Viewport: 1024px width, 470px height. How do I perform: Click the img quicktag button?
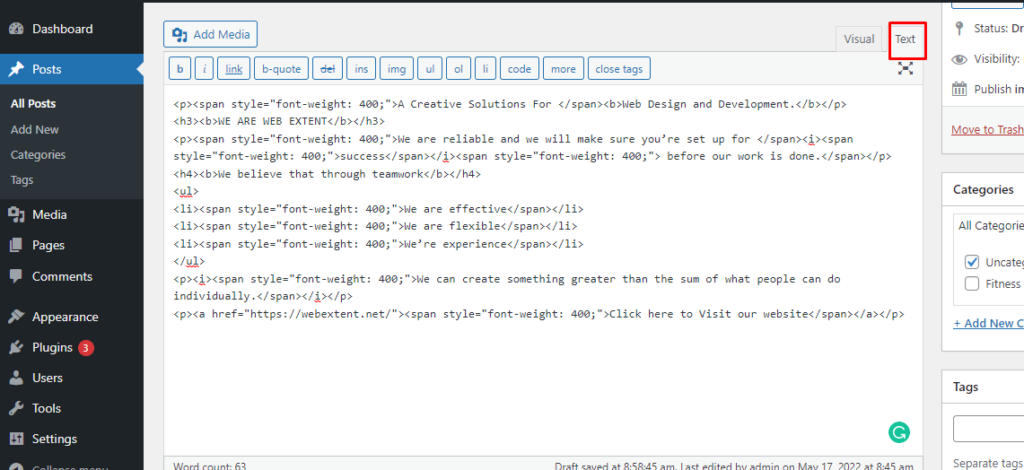[397, 69]
